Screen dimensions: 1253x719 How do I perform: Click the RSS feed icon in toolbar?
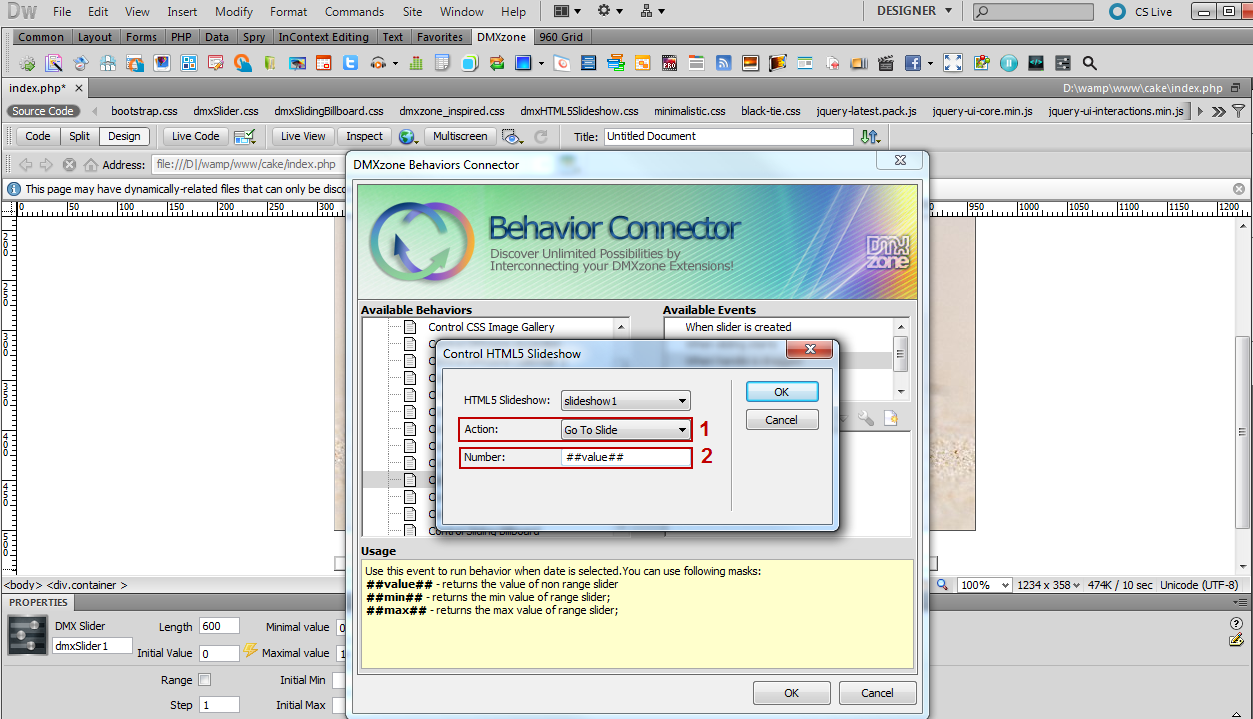click(x=723, y=62)
